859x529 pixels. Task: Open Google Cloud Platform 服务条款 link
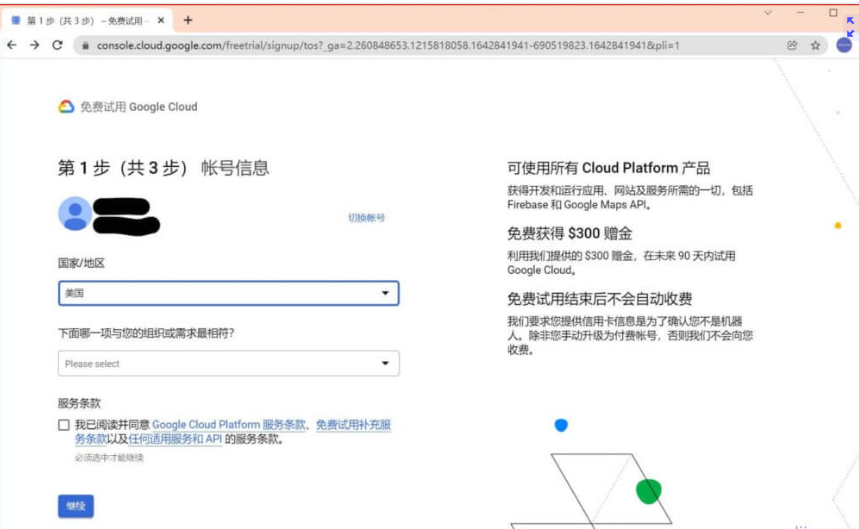[x=228, y=424]
